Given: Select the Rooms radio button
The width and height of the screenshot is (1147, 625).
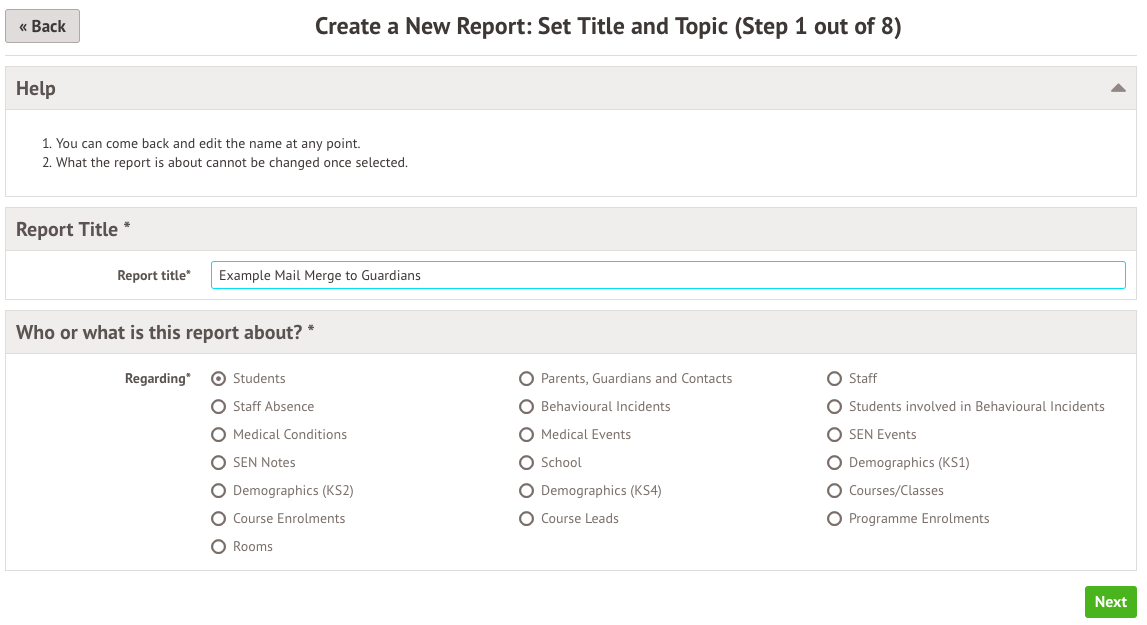Looking at the screenshot, I should click(218, 547).
